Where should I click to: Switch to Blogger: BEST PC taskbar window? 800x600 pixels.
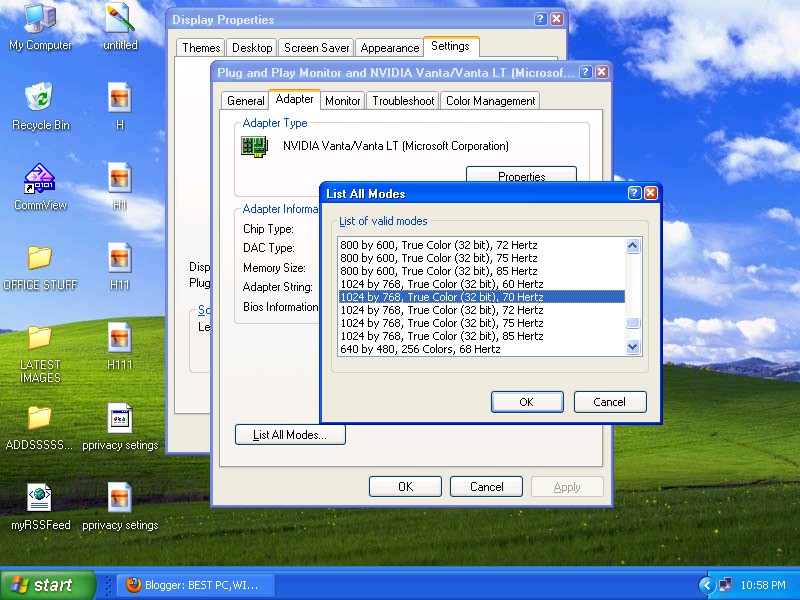point(196,585)
